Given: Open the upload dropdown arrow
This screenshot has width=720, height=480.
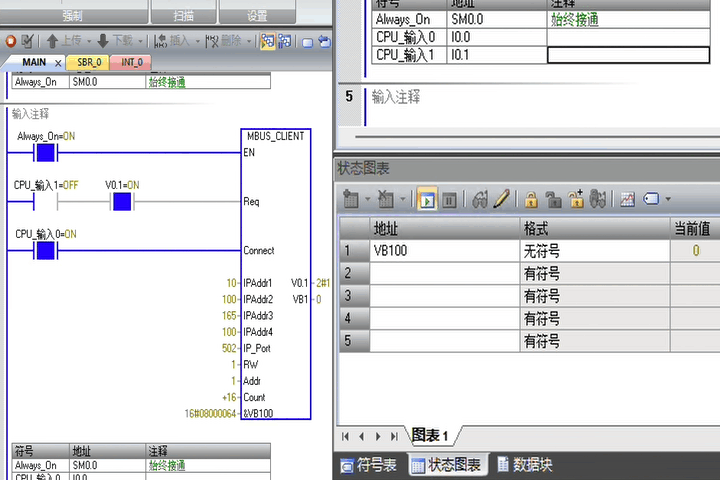Looking at the screenshot, I should [x=89, y=42].
